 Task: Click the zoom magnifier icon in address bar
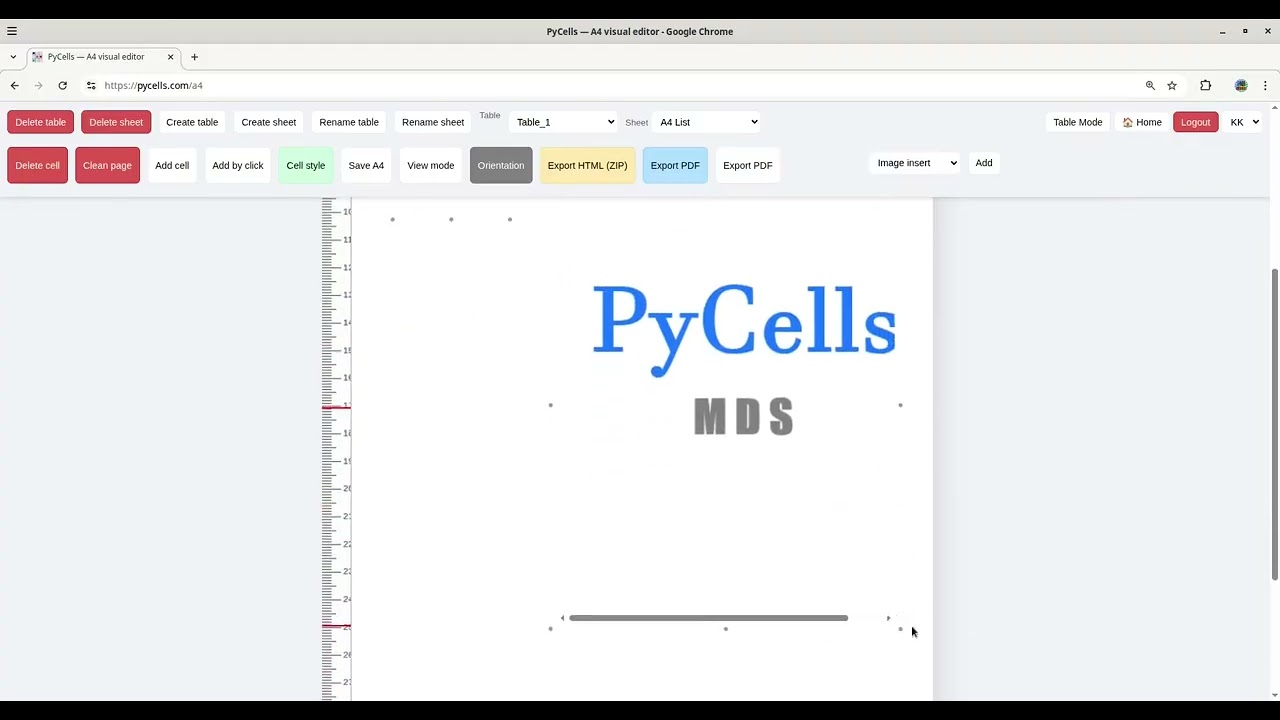[1150, 86]
